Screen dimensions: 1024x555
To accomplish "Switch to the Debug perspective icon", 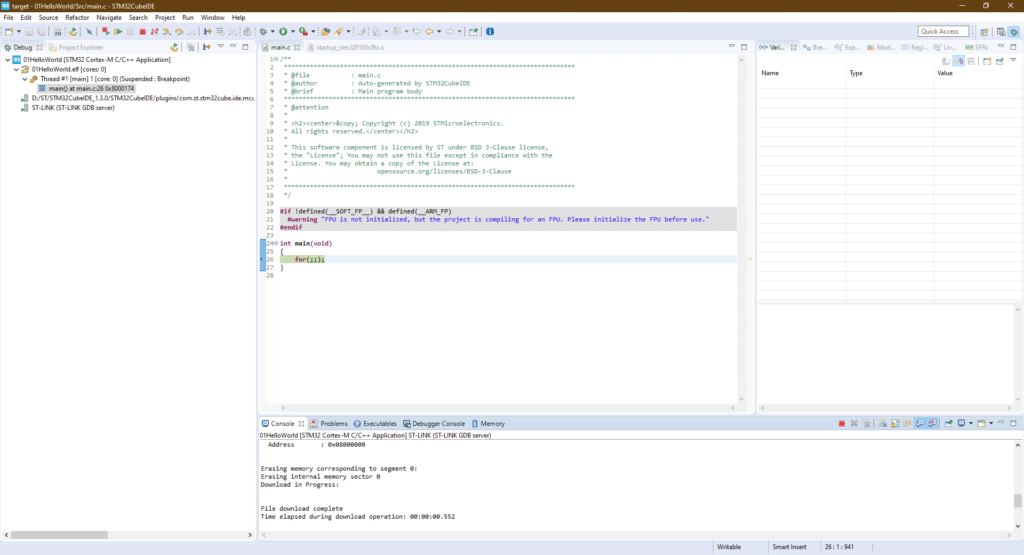I will coord(1012,32).
